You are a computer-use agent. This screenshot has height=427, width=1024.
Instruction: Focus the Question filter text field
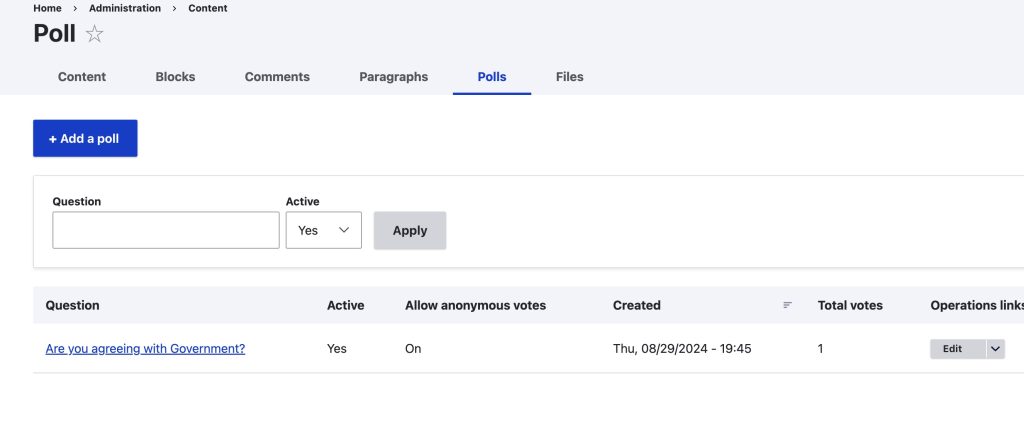166,230
